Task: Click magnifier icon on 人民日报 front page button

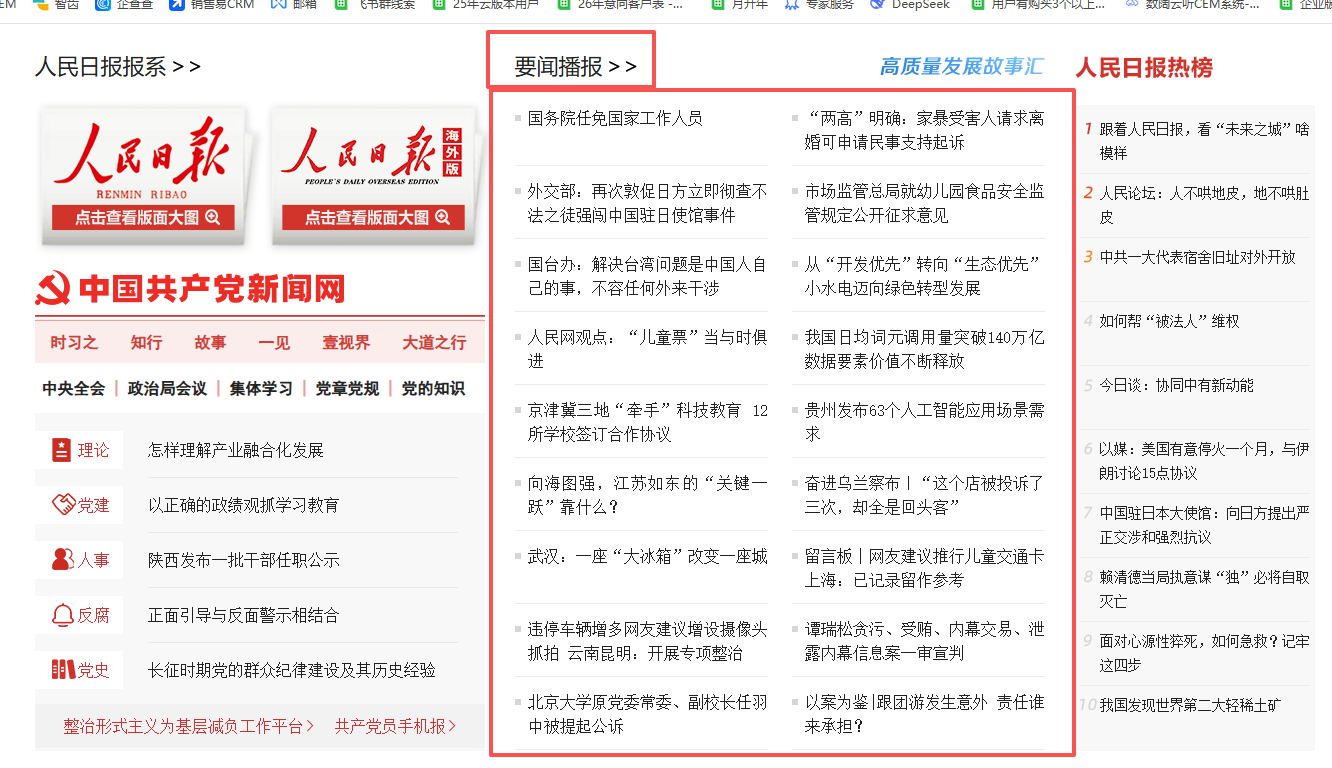Action: [x=212, y=217]
